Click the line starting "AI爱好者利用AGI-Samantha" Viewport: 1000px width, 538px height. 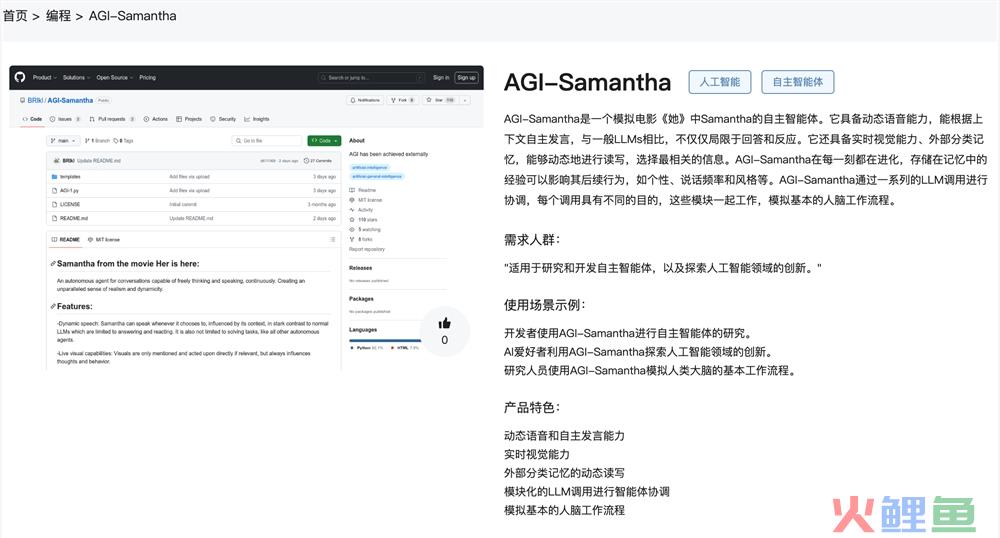639,352
